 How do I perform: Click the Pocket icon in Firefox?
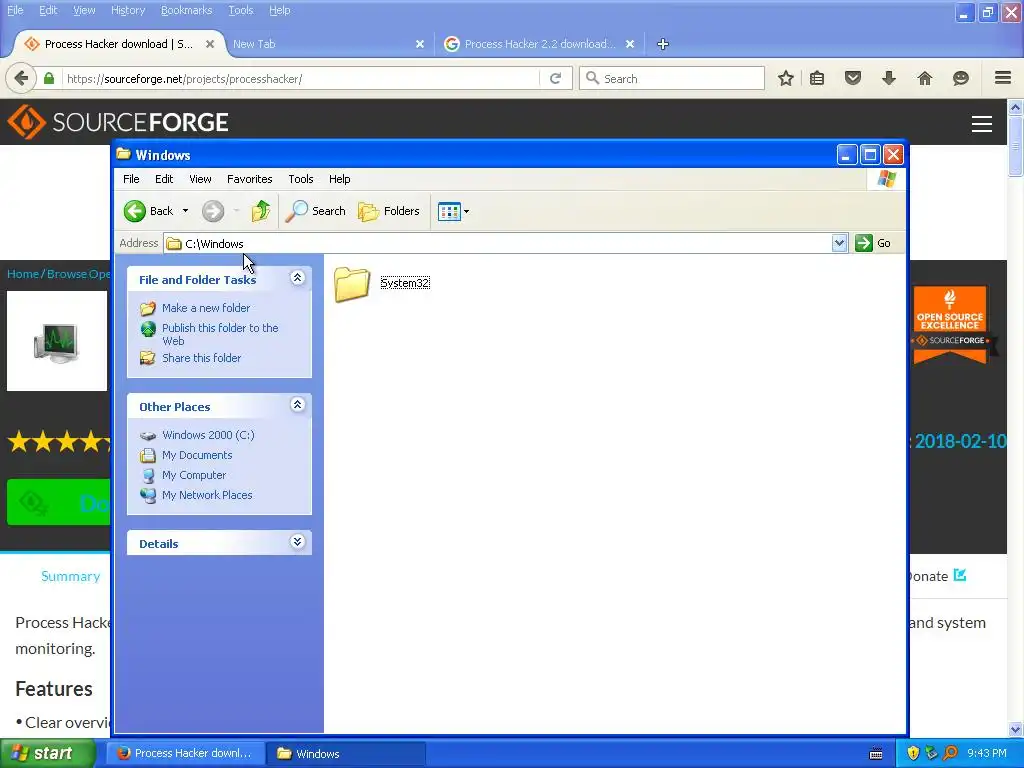[853, 78]
